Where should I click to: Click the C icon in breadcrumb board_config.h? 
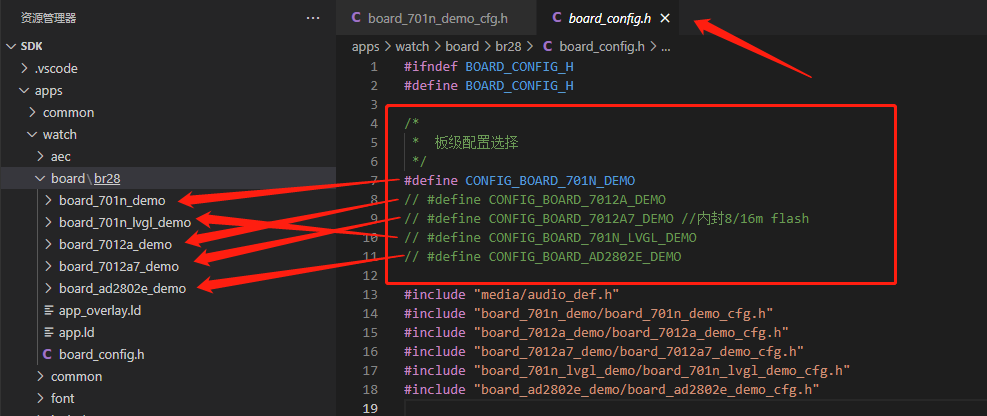[547, 46]
